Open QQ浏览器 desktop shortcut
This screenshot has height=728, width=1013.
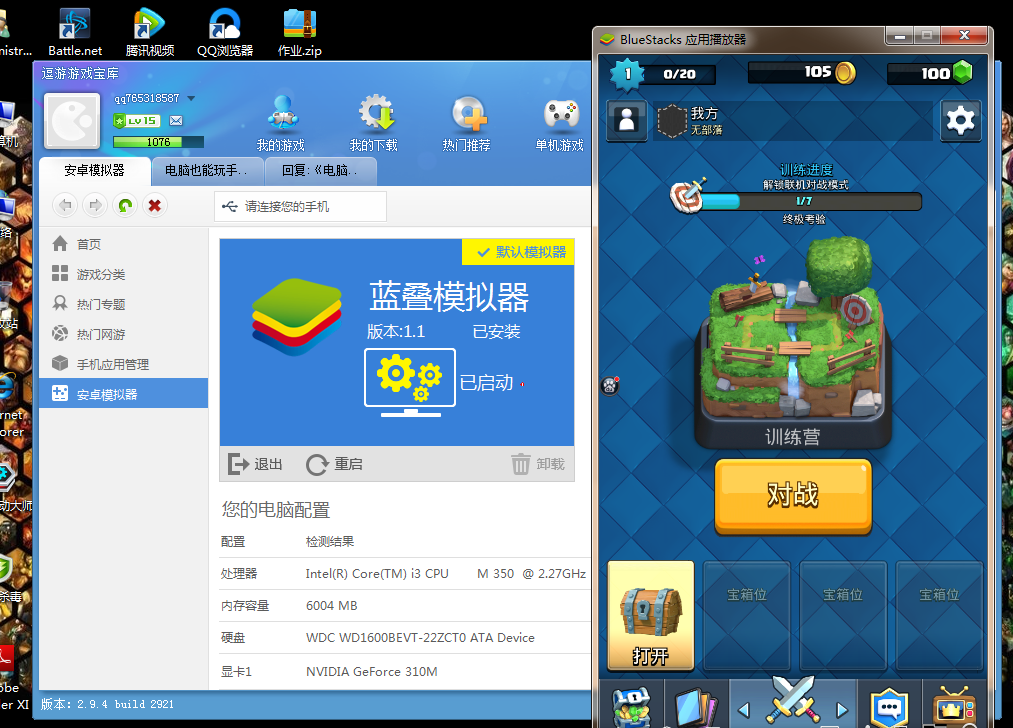(224, 32)
